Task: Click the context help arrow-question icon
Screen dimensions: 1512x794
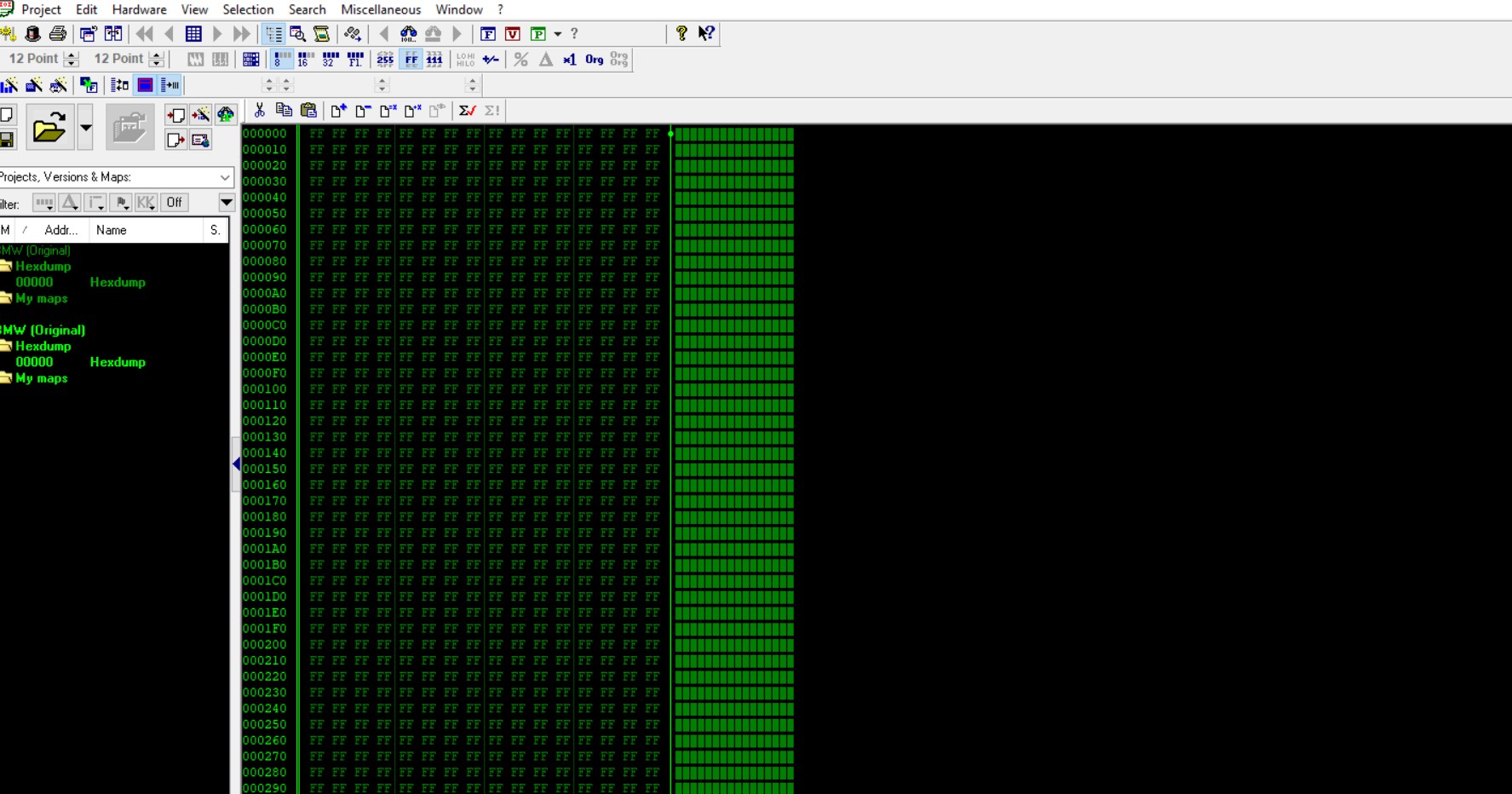Action: pyautogui.click(x=706, y=33)
